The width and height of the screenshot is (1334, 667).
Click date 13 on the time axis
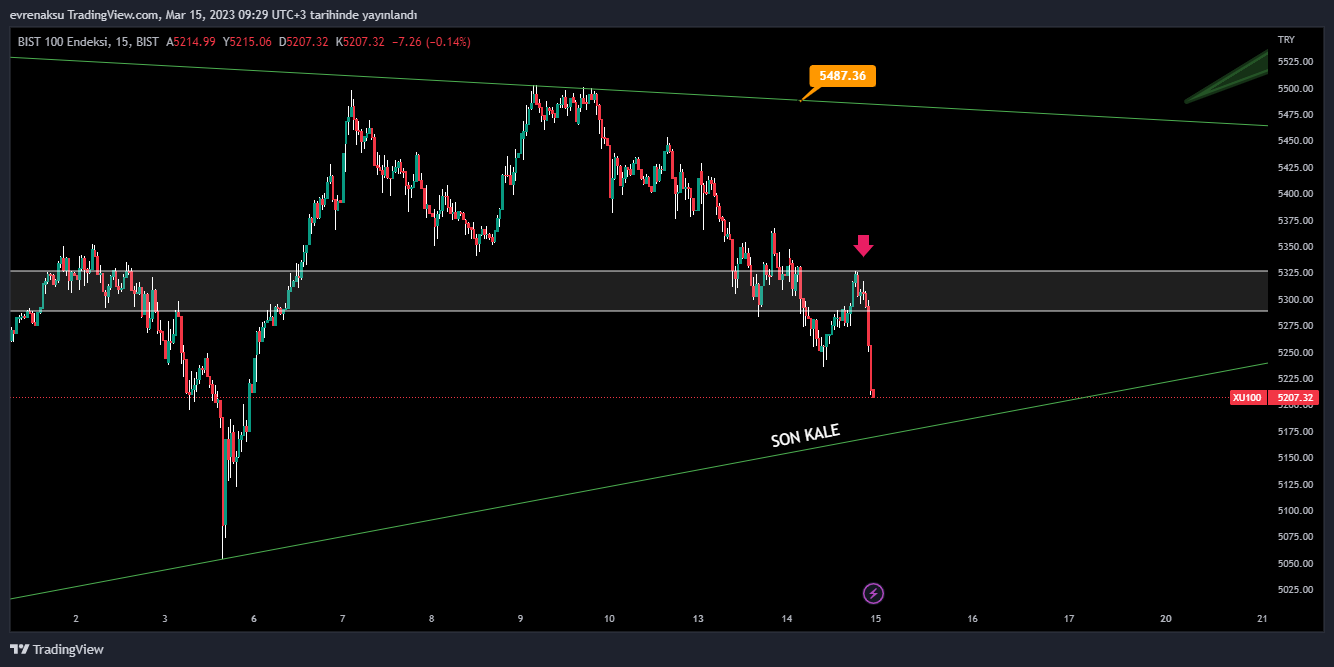click(698, 619)
